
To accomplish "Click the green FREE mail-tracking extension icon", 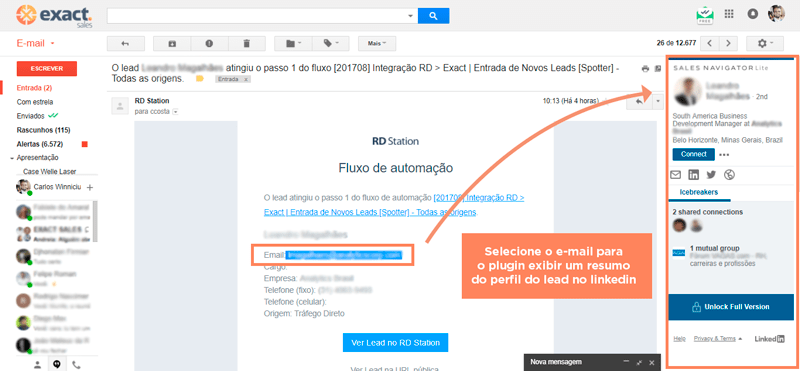I will coord(705,14).
